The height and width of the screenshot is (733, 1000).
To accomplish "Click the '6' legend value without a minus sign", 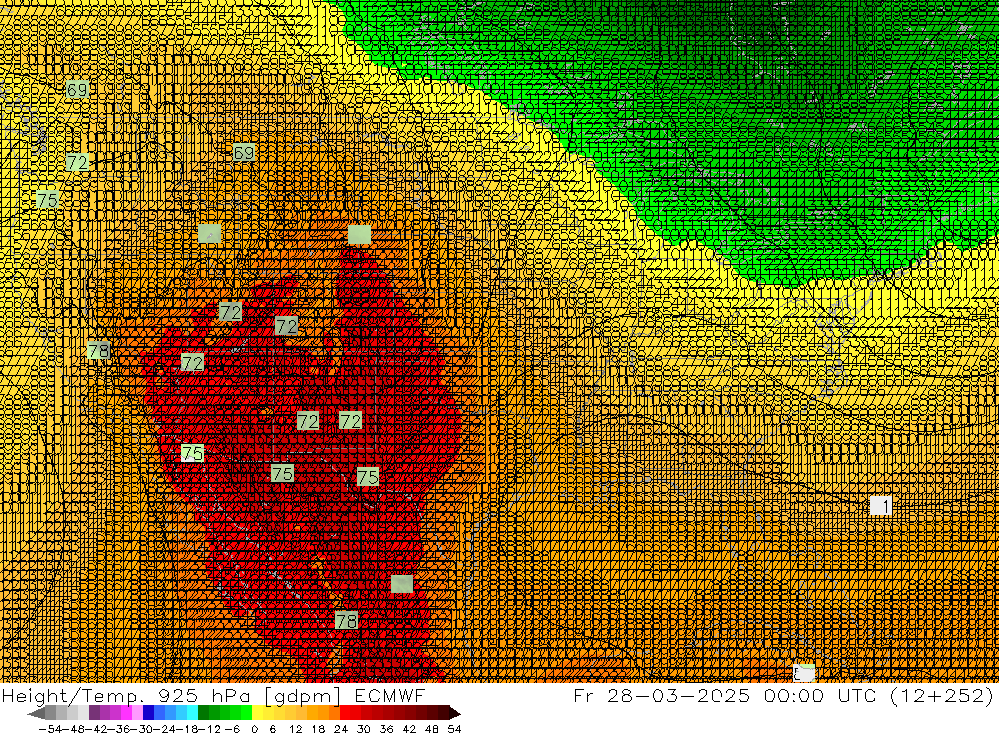I will click(x=272, y=729).
